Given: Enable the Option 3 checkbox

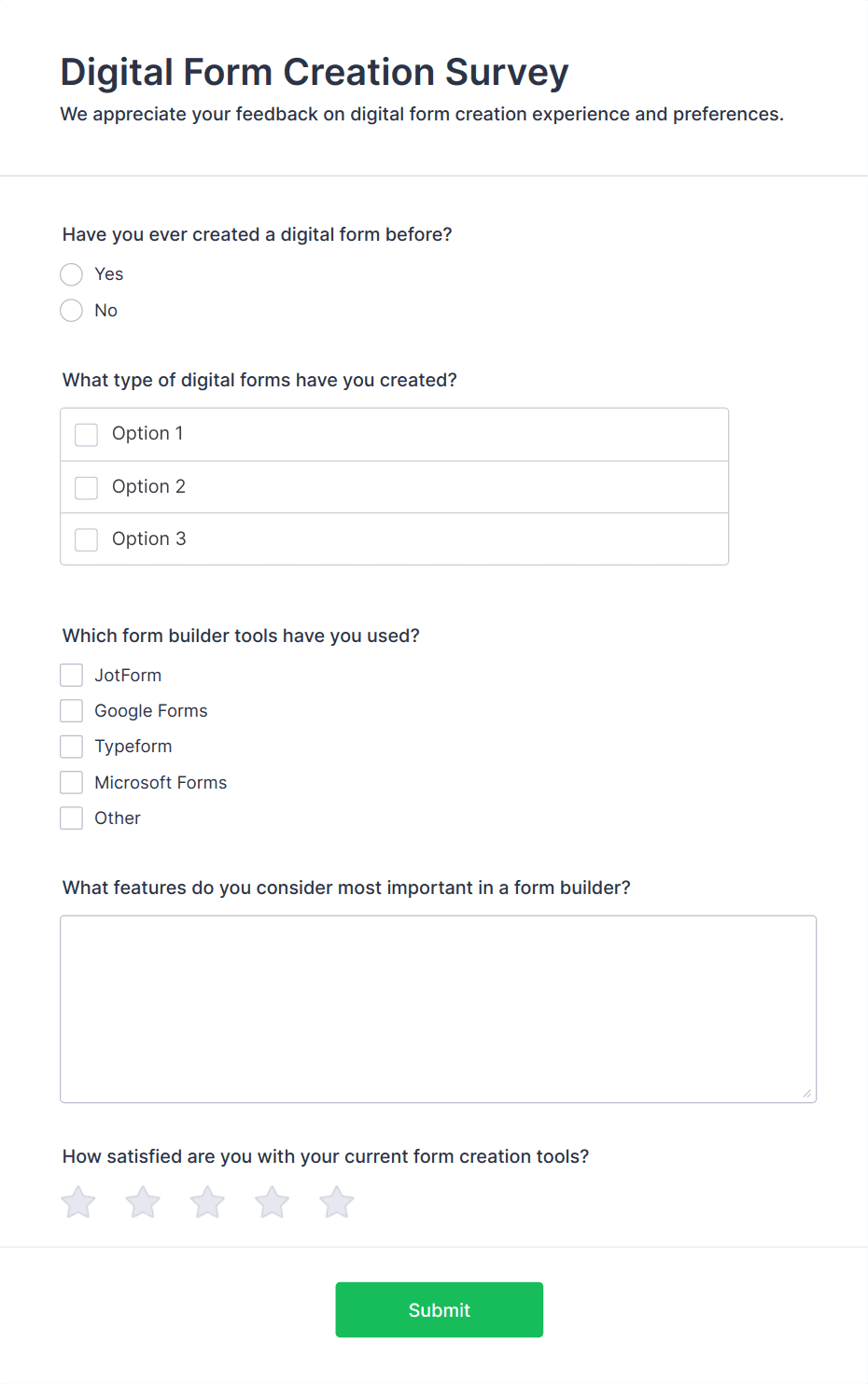Looking at the screenshot, I should click(x=87, y=539).
